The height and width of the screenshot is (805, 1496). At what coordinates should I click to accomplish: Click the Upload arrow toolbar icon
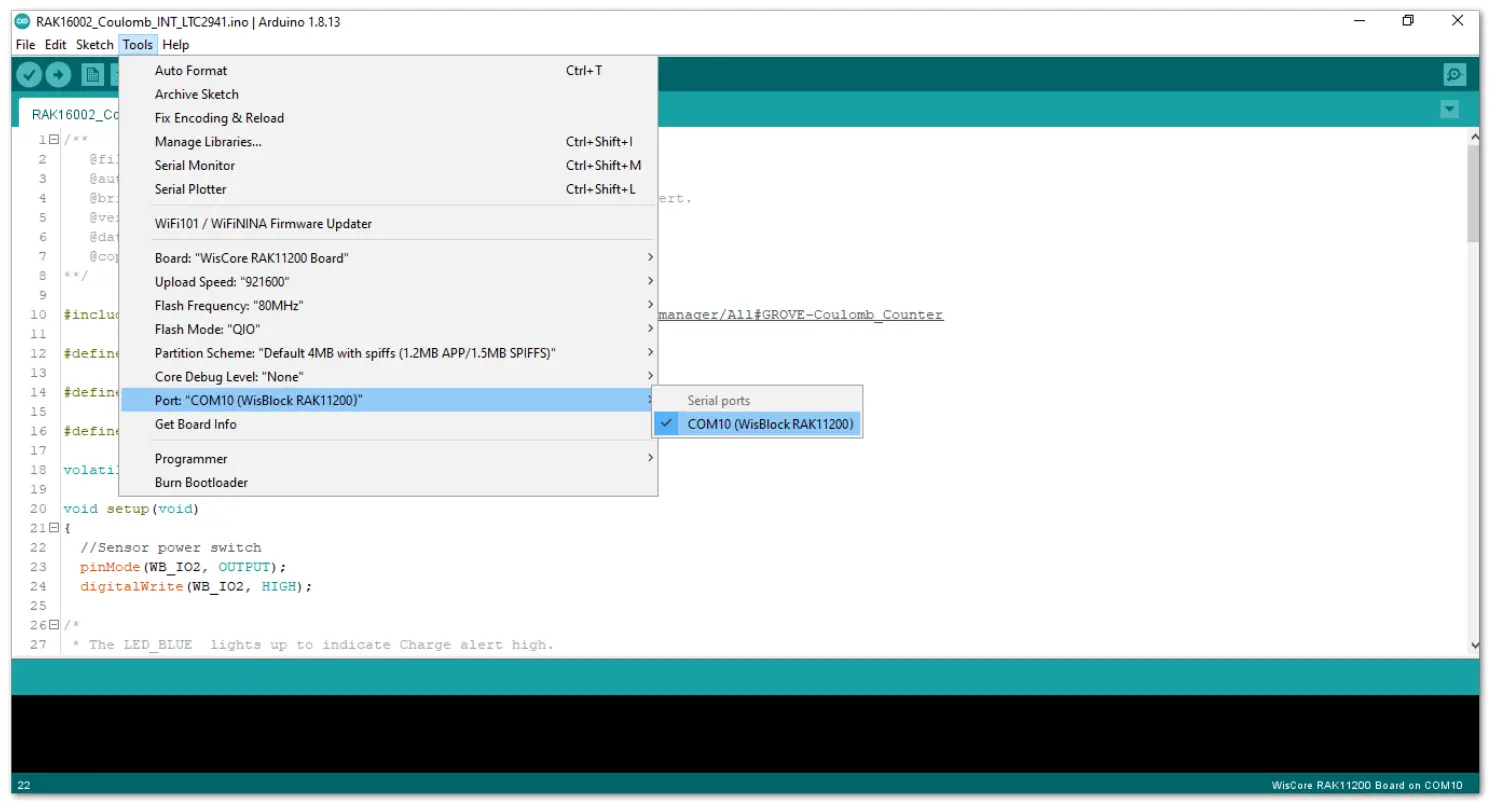point(59,74)
